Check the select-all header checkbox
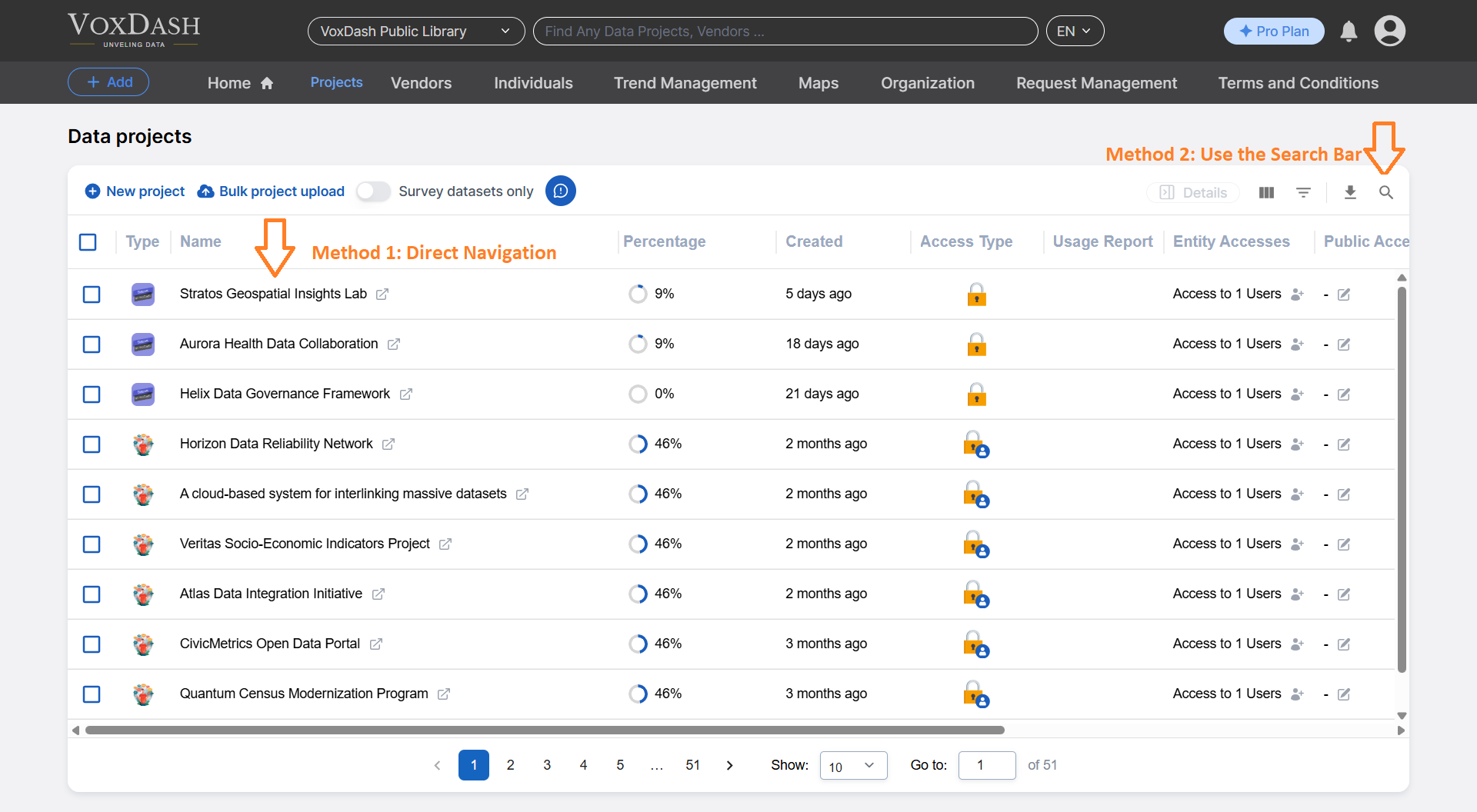Image resolution: width=1477 pixels, height=812 pixels. (88, 242)
